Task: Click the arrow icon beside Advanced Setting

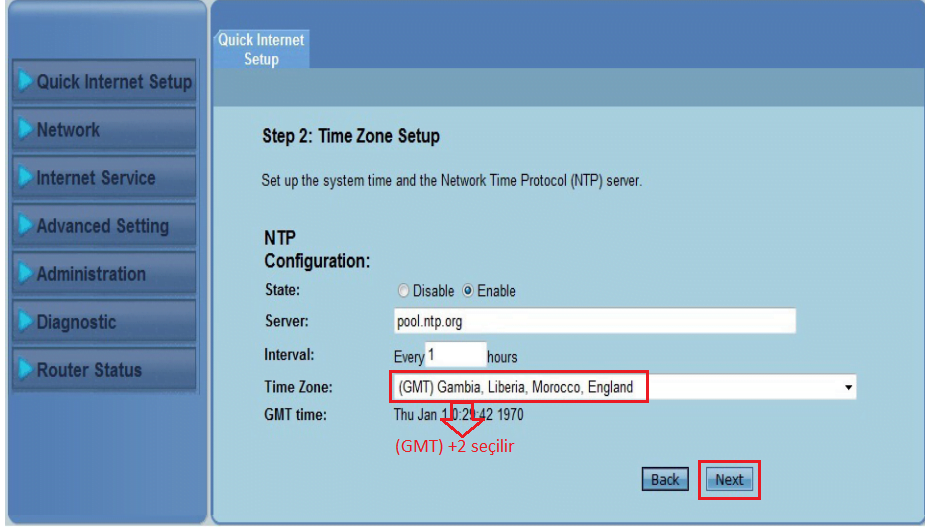Action: (25, 225)
